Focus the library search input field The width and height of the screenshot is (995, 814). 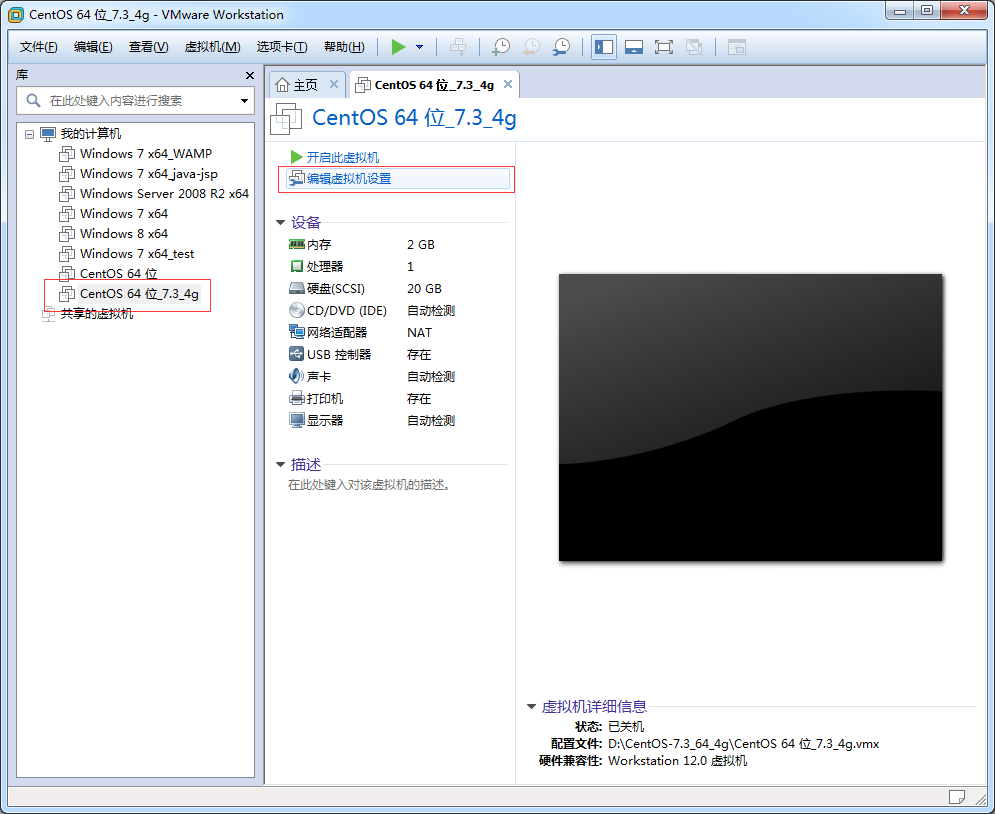(x=136, y=101)
